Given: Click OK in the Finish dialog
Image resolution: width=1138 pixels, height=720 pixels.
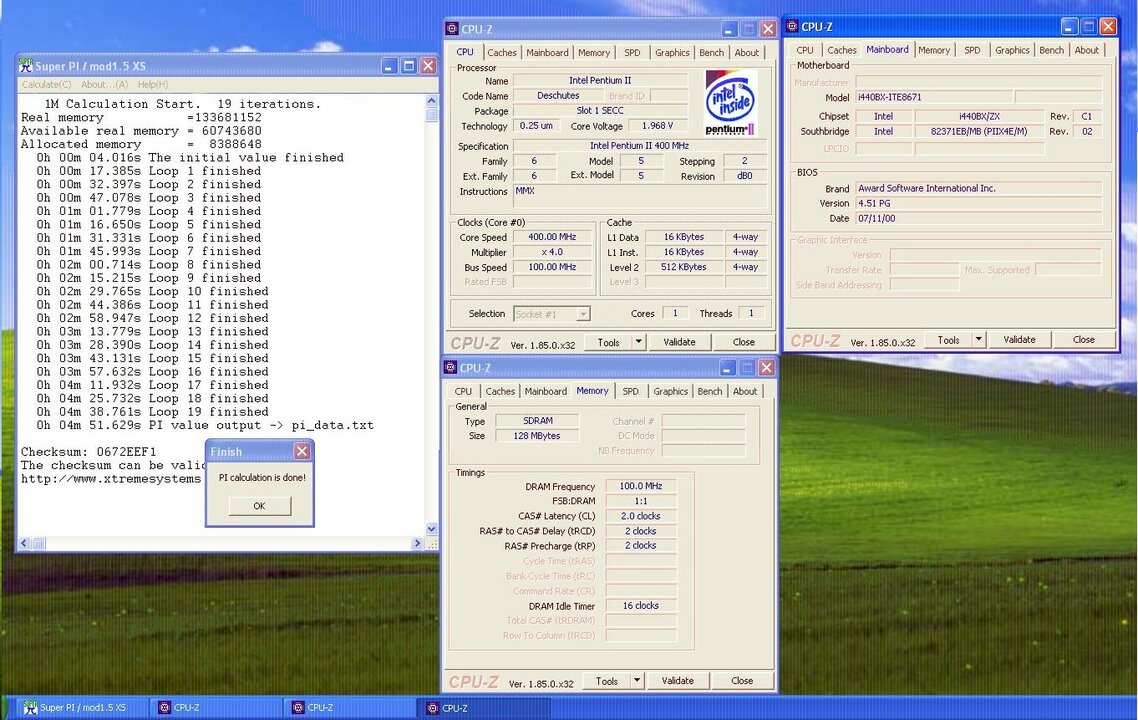Looking at the screenshot, I should [260, 506].
